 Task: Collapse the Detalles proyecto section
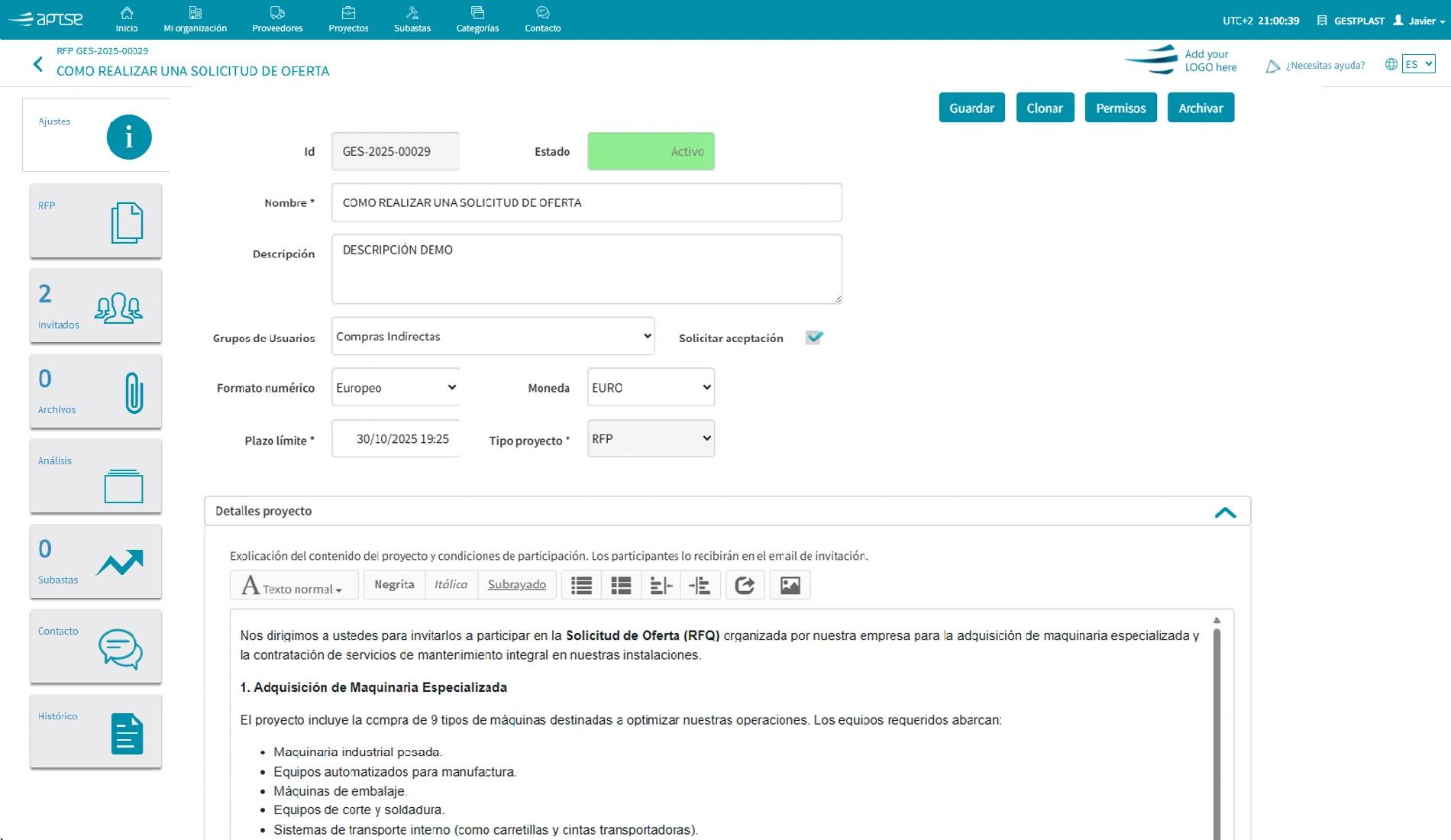[1225, 512]
